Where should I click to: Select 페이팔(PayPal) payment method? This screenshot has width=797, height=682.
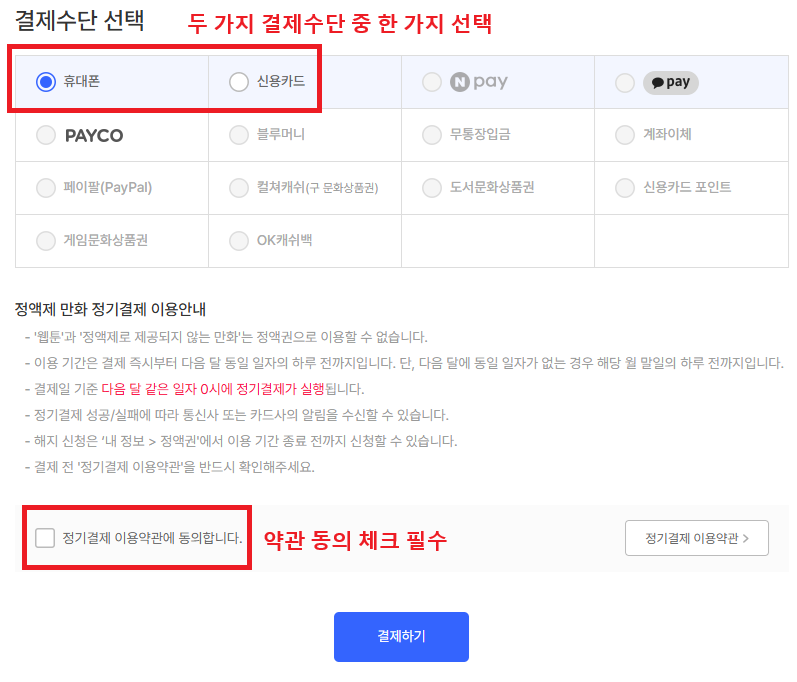(x=46, y=187)
